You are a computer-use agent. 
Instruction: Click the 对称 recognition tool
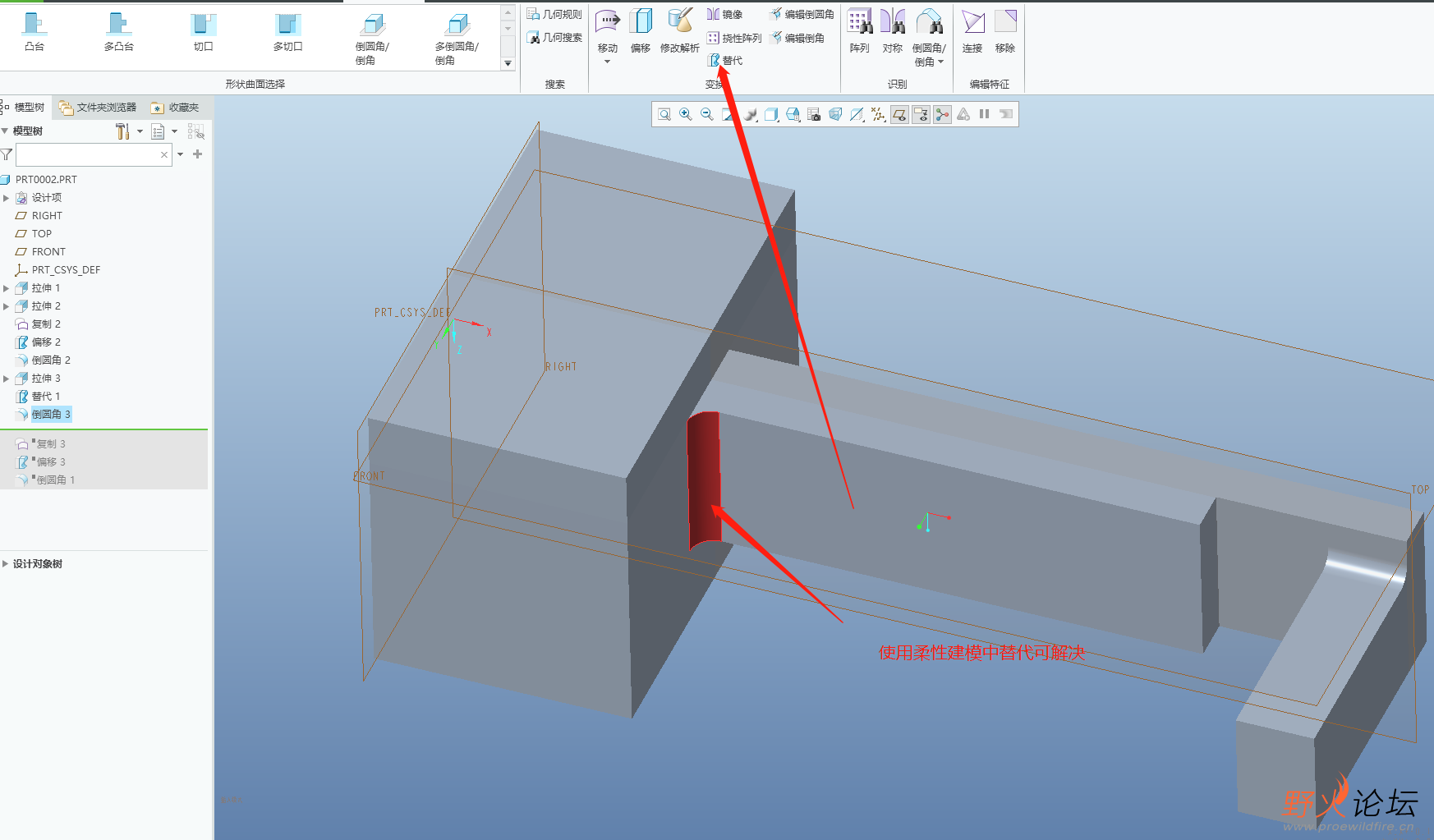point(893,31)
